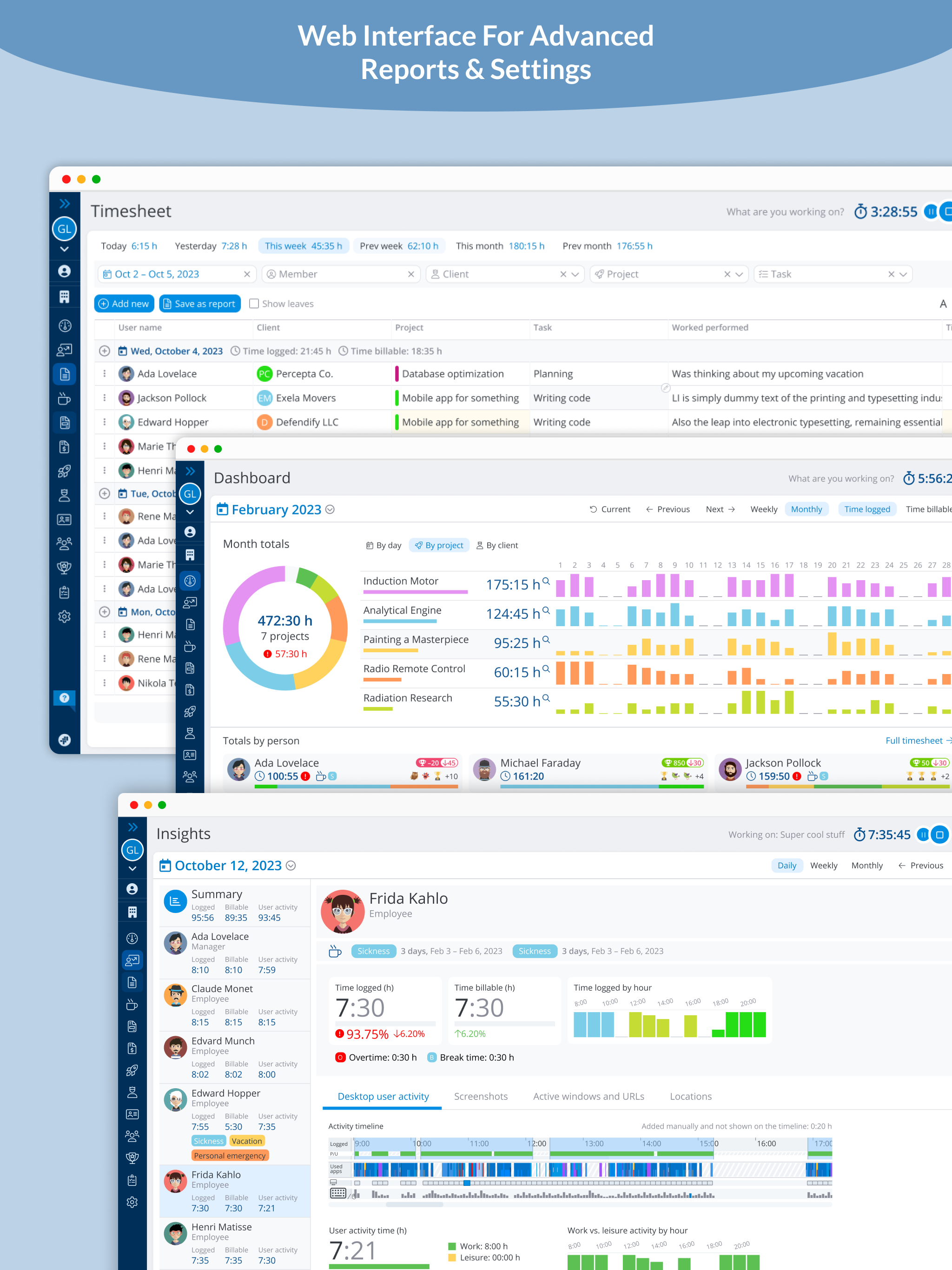Open the Locations tab
Viewport: 952px width, 1270px height.
pyautogui.click(x=691, y=1097)
